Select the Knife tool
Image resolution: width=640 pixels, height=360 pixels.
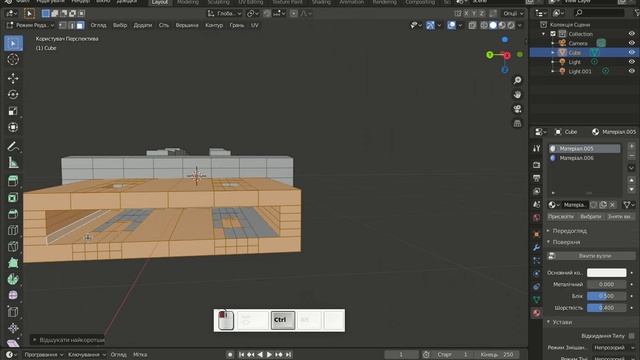pos(13,247)
